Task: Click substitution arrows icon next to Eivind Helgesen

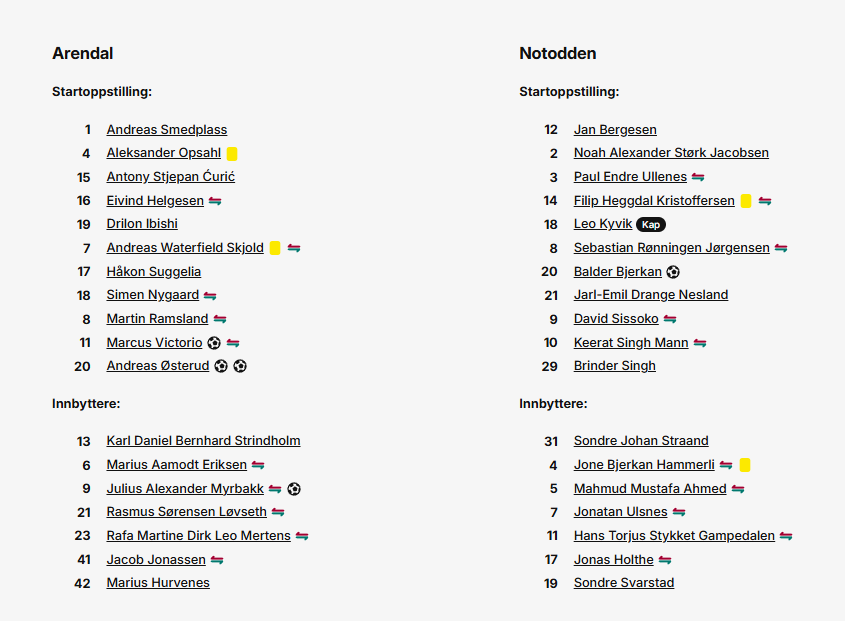Action: 215,201
